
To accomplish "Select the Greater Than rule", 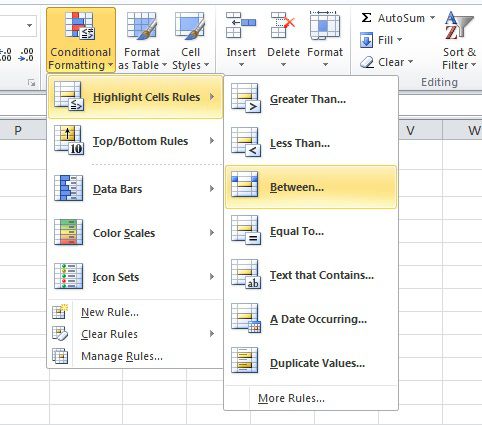I will click(311, 99).
